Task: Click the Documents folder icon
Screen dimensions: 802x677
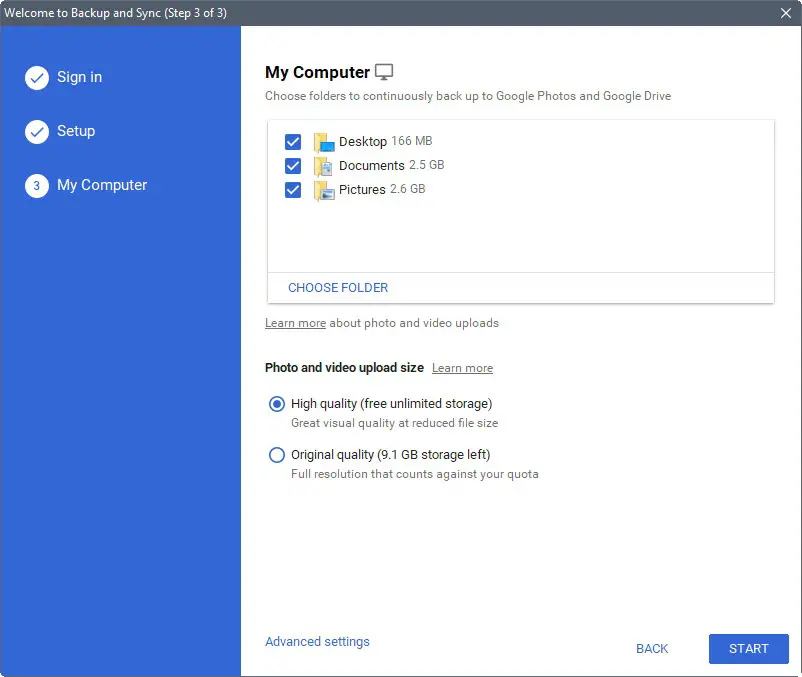Action: (x=323, y=166)
